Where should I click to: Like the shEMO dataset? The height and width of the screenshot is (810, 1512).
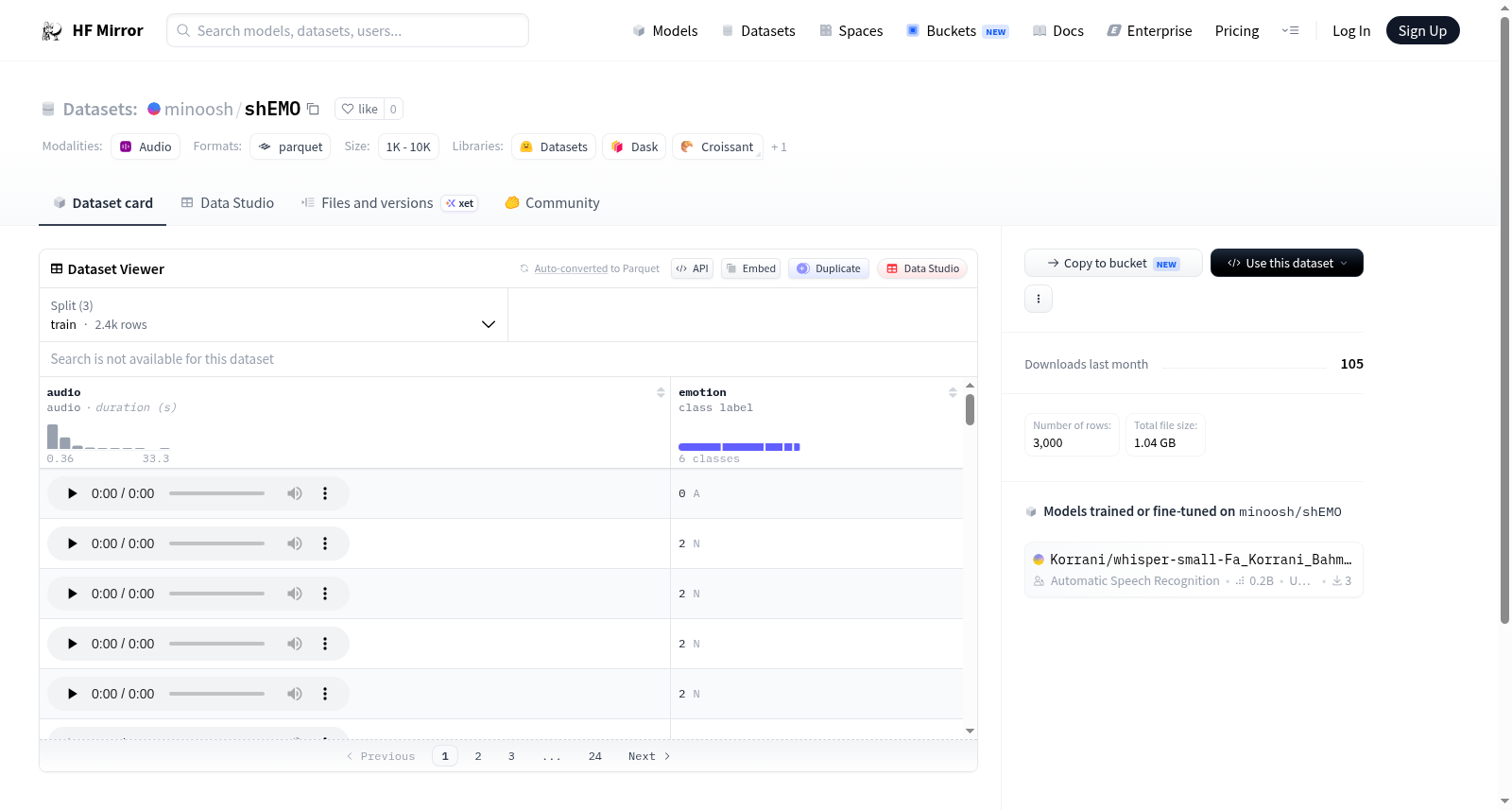pos(359,109)
